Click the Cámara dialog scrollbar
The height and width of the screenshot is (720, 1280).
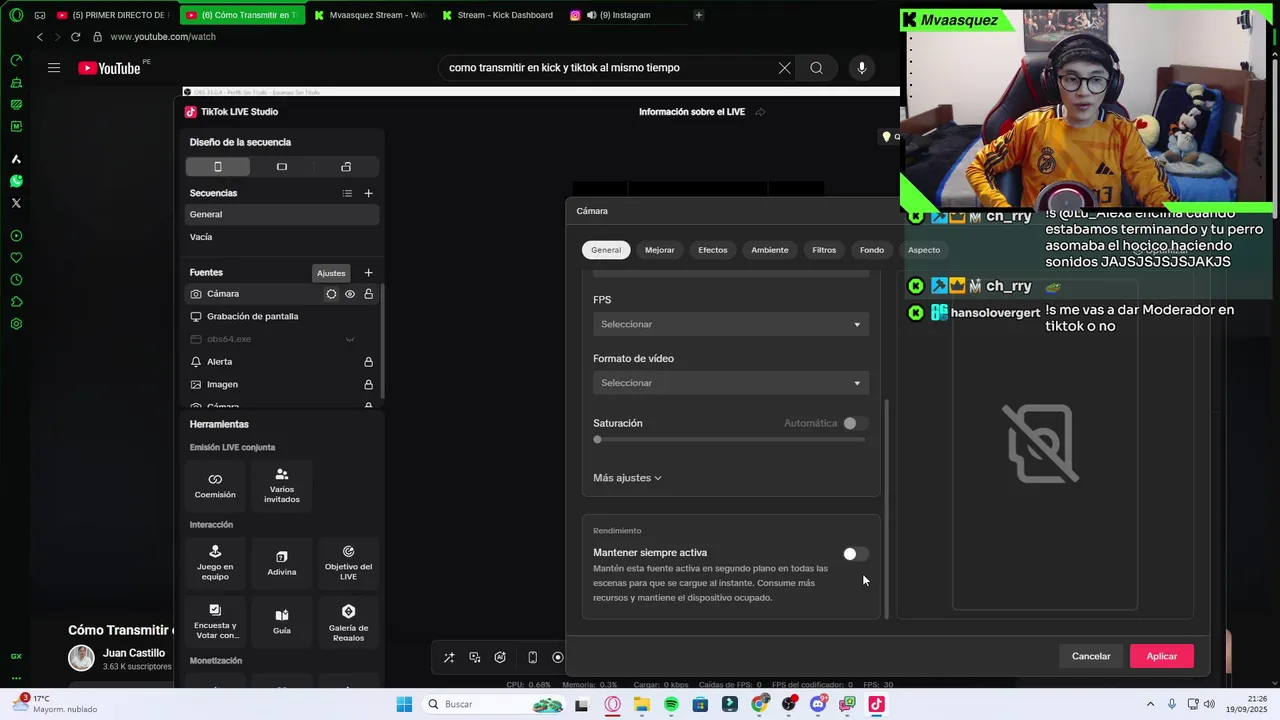click(886, 508)
